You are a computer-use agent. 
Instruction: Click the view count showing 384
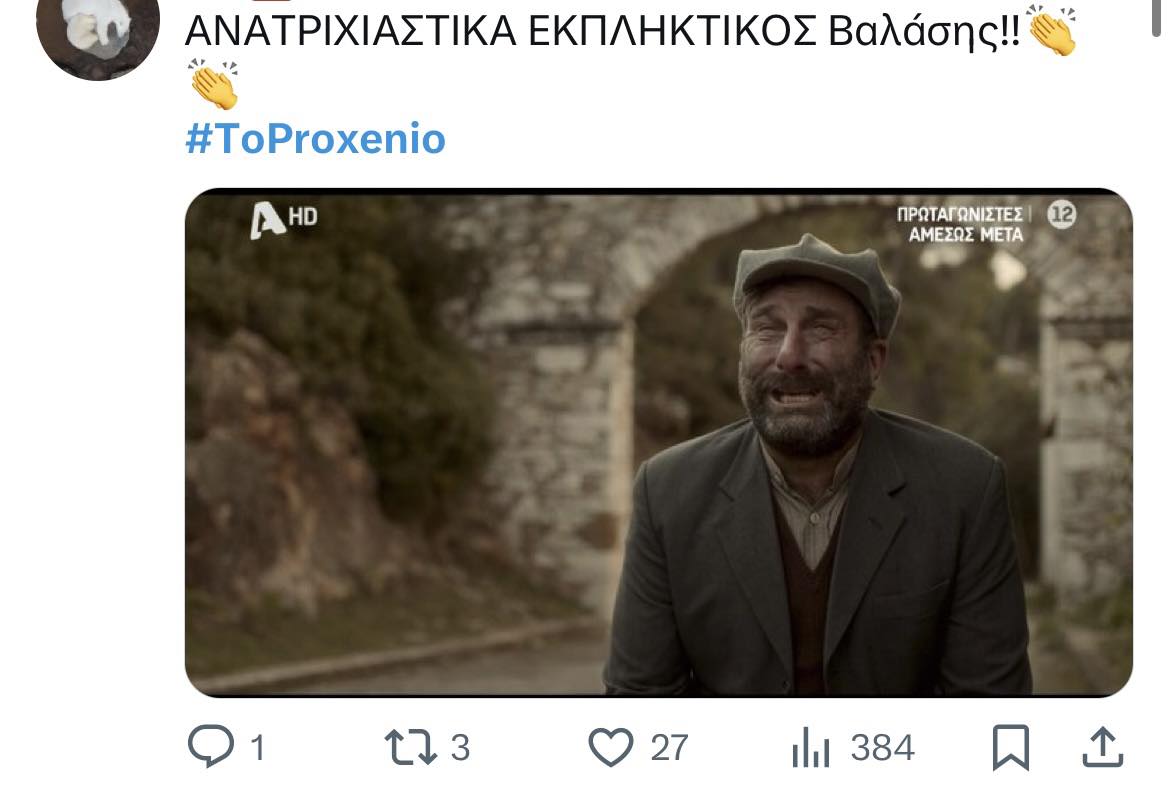coord(883,748)
